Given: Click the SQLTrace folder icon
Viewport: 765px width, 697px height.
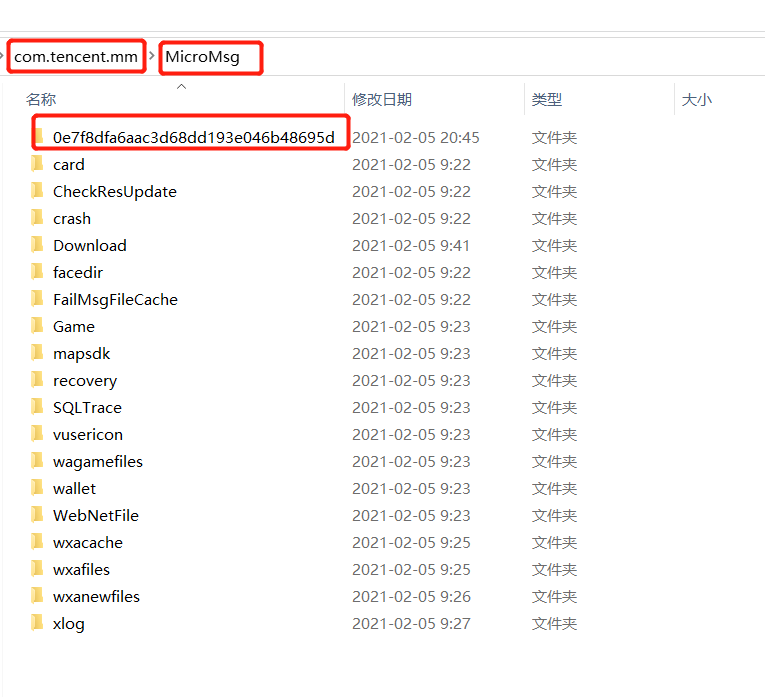Looking at the screenshot, I should pos(38,407).
